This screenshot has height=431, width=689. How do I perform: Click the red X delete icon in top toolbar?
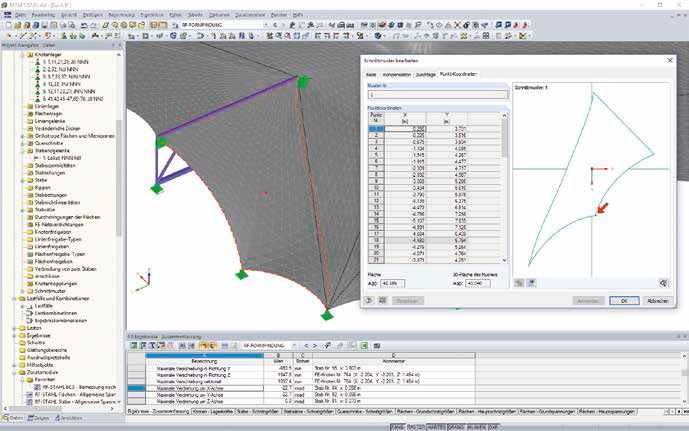(457, 25)
